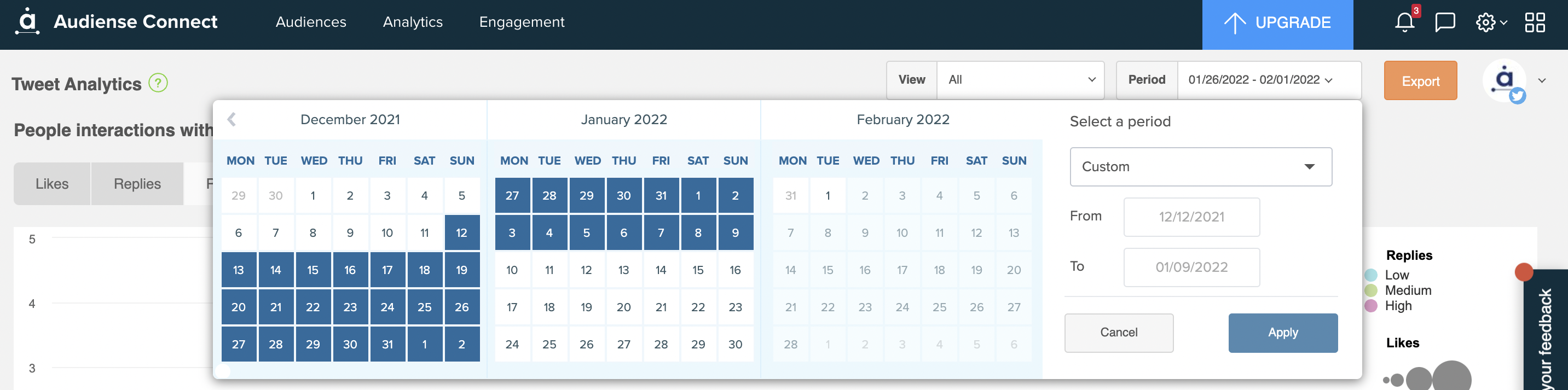1568x390 pixels.
Task: Open the notifications bell icon
Action: pos(1404,22)
